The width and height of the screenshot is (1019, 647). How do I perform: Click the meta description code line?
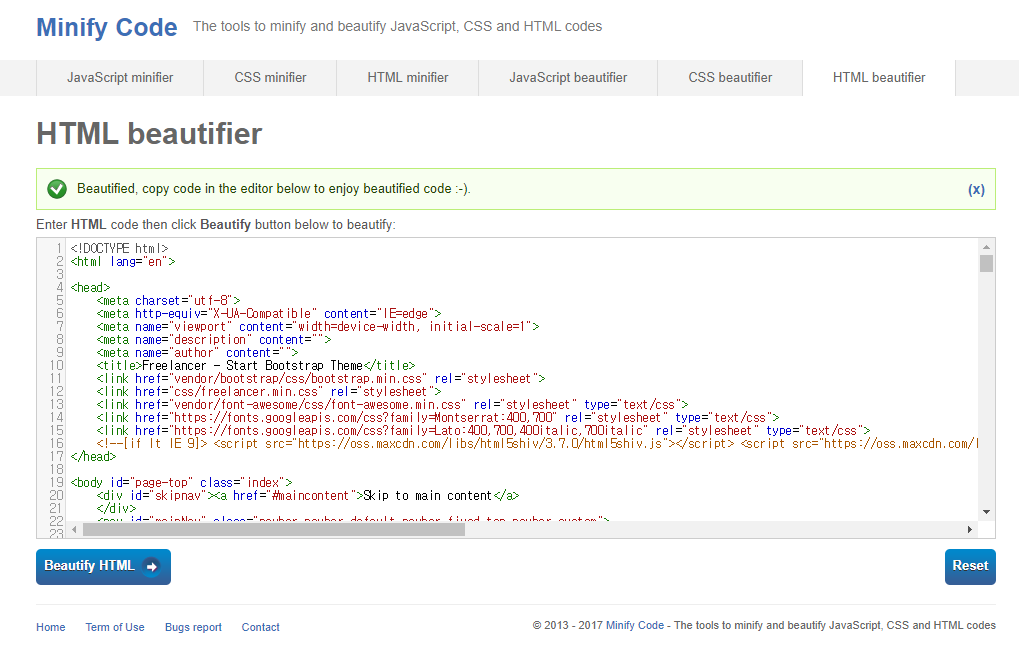pos(214,339)
